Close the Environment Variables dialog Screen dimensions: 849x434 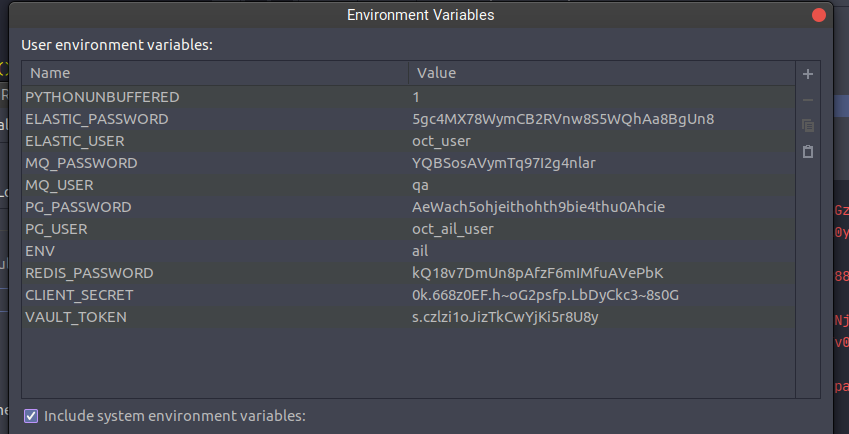click(819, 15)
